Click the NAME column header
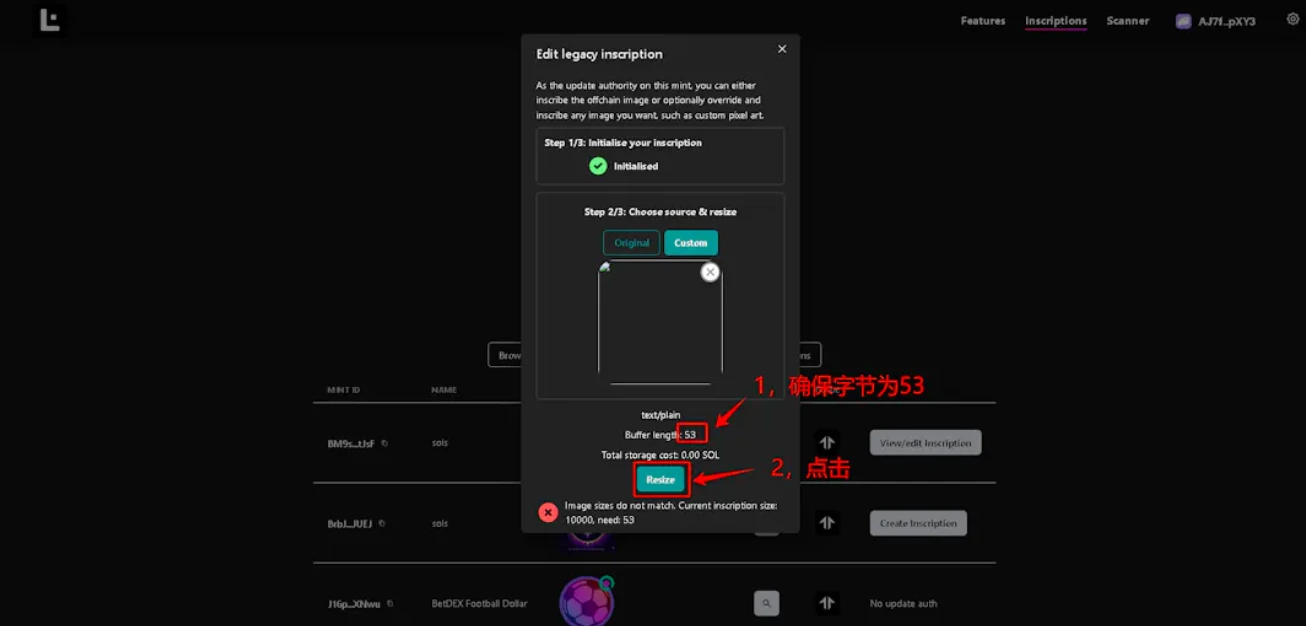The image size is (1306, 626). 442,389
